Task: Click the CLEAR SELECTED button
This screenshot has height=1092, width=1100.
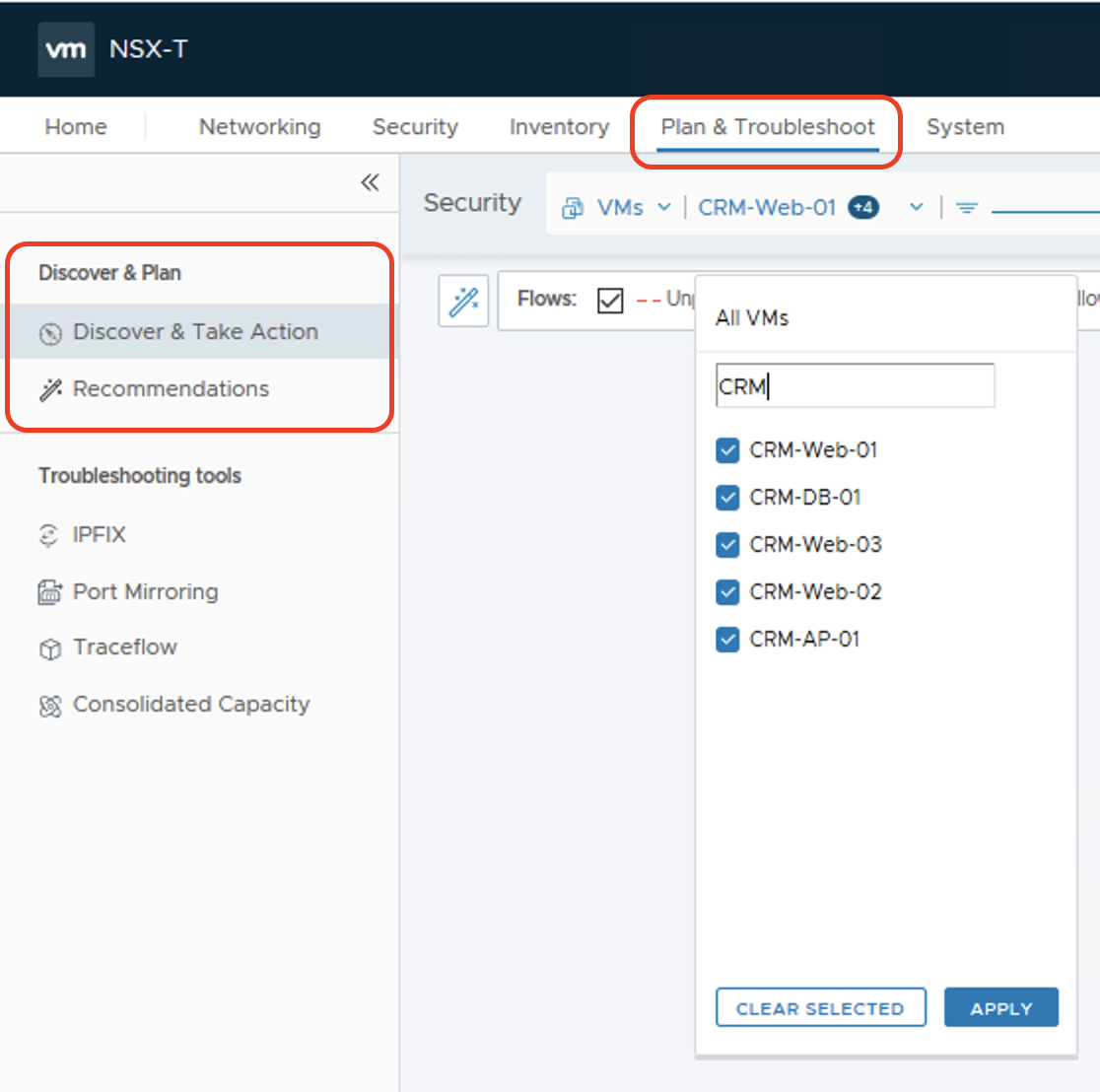Action: click(x=821, y=1008)
